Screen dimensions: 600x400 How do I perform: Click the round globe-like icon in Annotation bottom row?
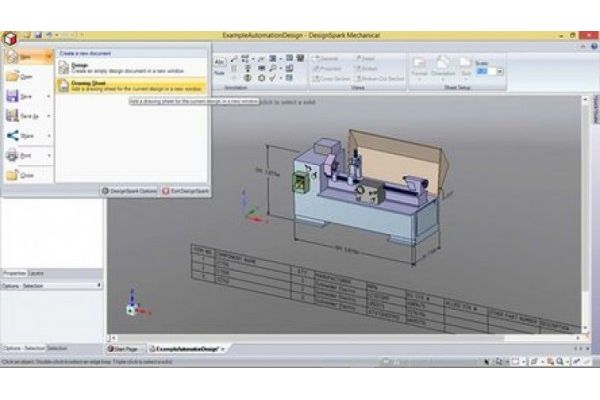(x=248, y=78)
